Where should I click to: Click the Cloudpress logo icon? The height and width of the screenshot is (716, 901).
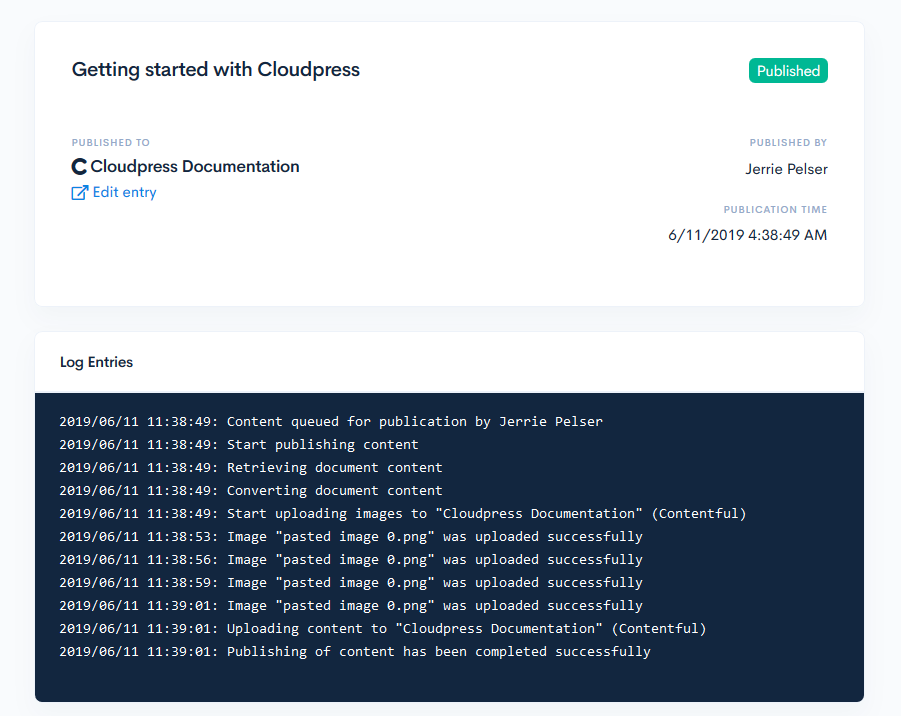tap(79, 167)
